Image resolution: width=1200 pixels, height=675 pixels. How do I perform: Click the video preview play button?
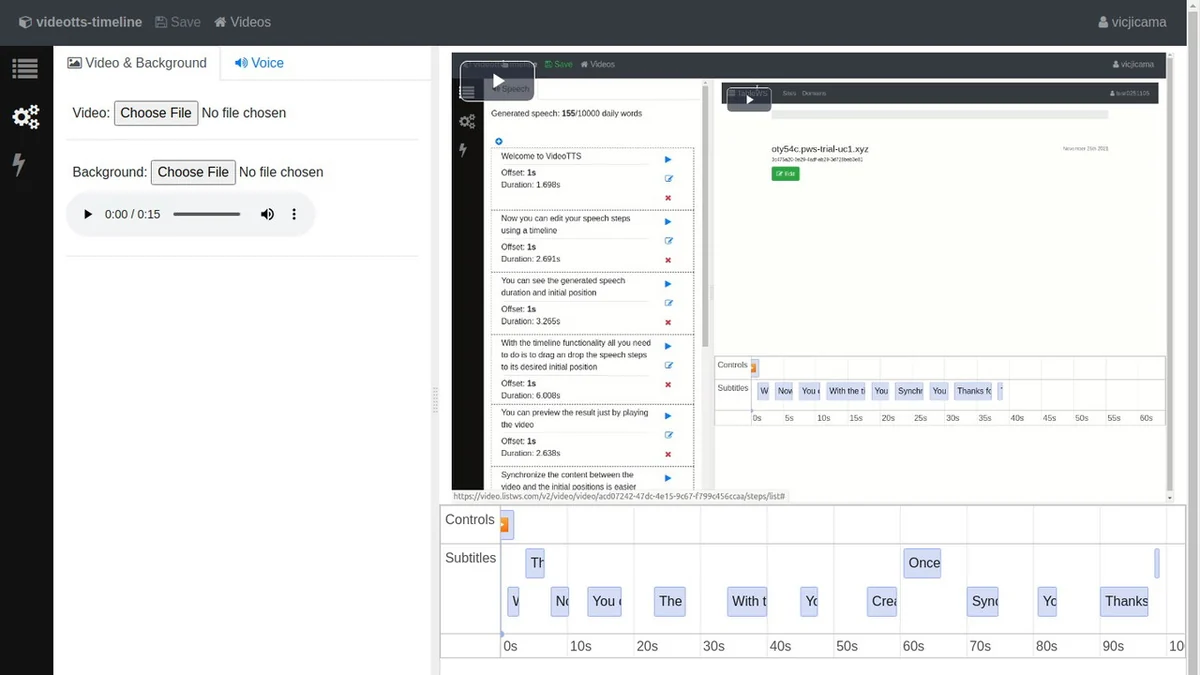point(497,81)
